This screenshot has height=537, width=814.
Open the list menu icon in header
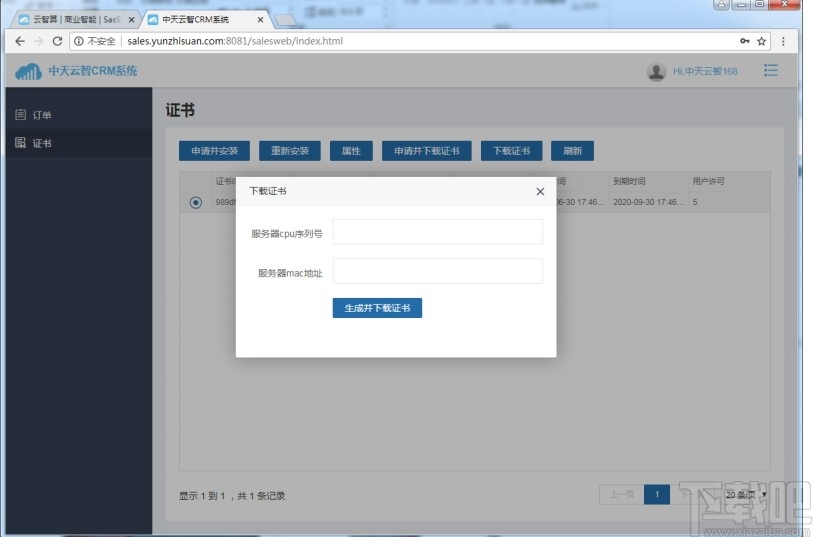point(770,71)
